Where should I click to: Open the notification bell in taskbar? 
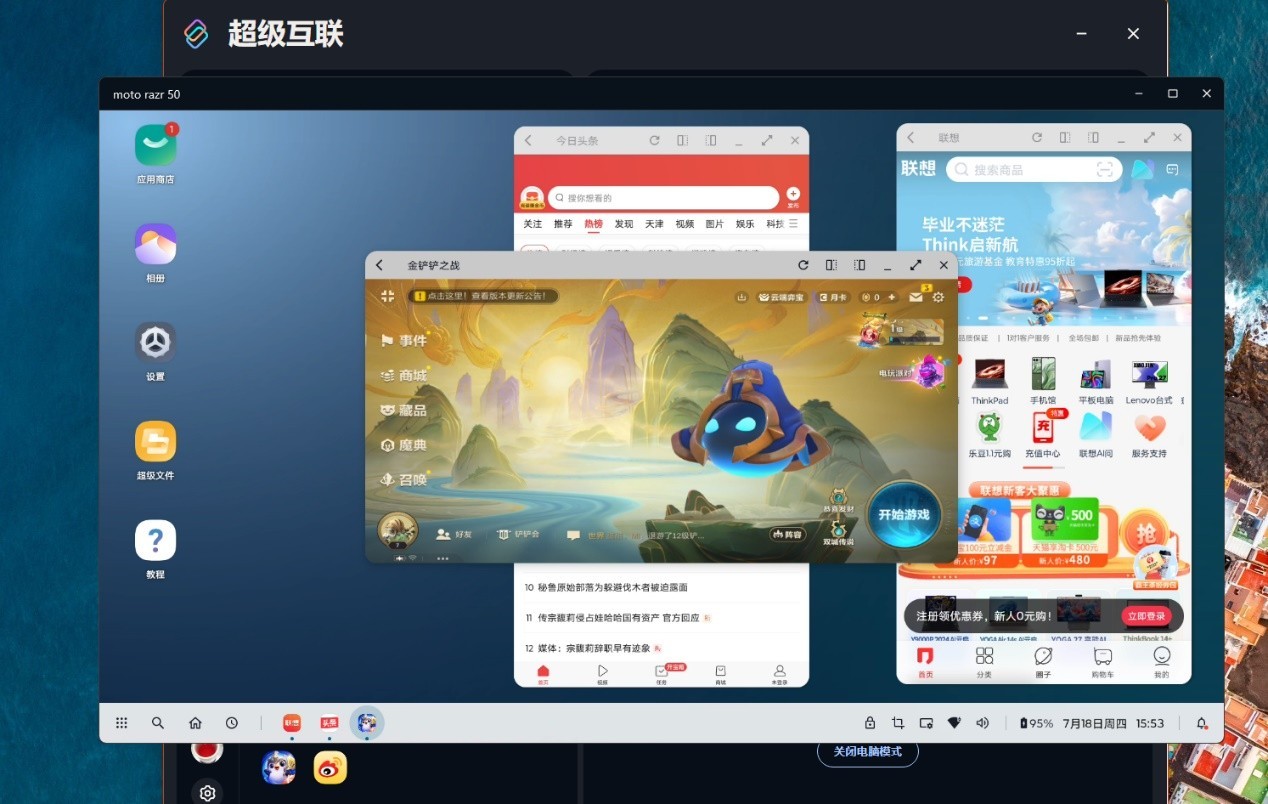pyautogui.click(x=1201, y=723)
